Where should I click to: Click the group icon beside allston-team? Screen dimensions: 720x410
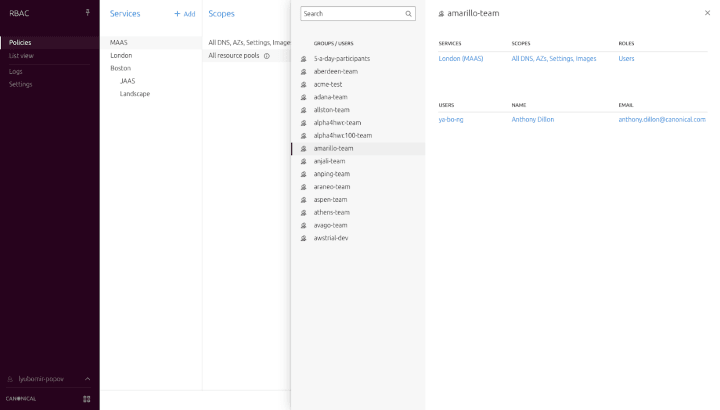(x=304, y=110)
